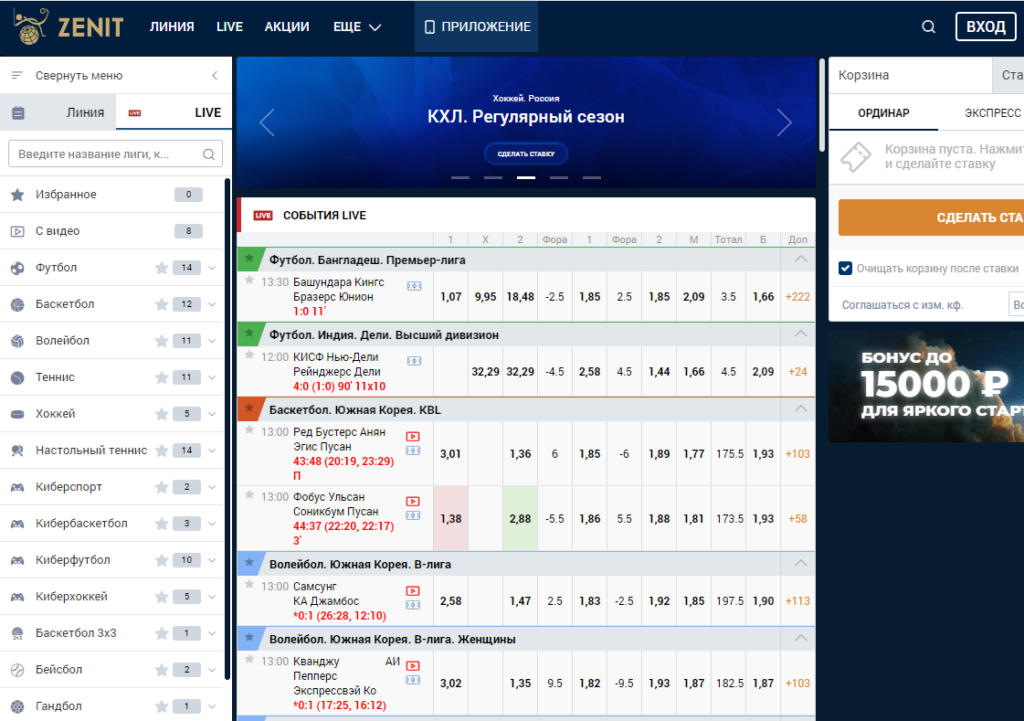Click search icon in league search box
Screen dimensions: 1024x721
(208, 155)
